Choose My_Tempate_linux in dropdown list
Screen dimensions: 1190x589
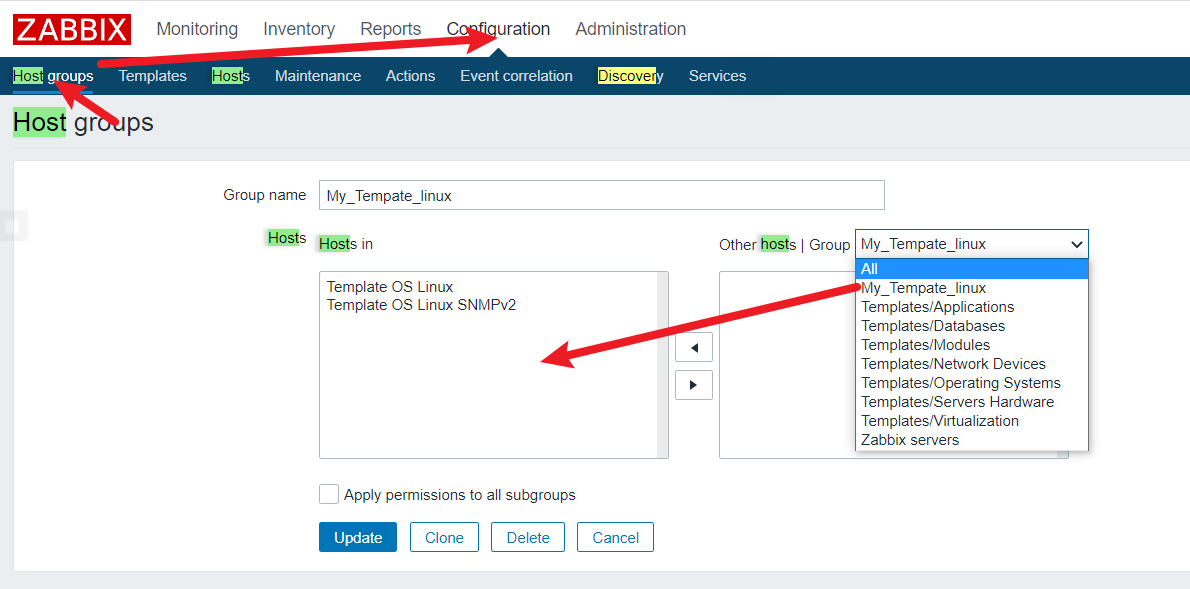click(971, 288)
